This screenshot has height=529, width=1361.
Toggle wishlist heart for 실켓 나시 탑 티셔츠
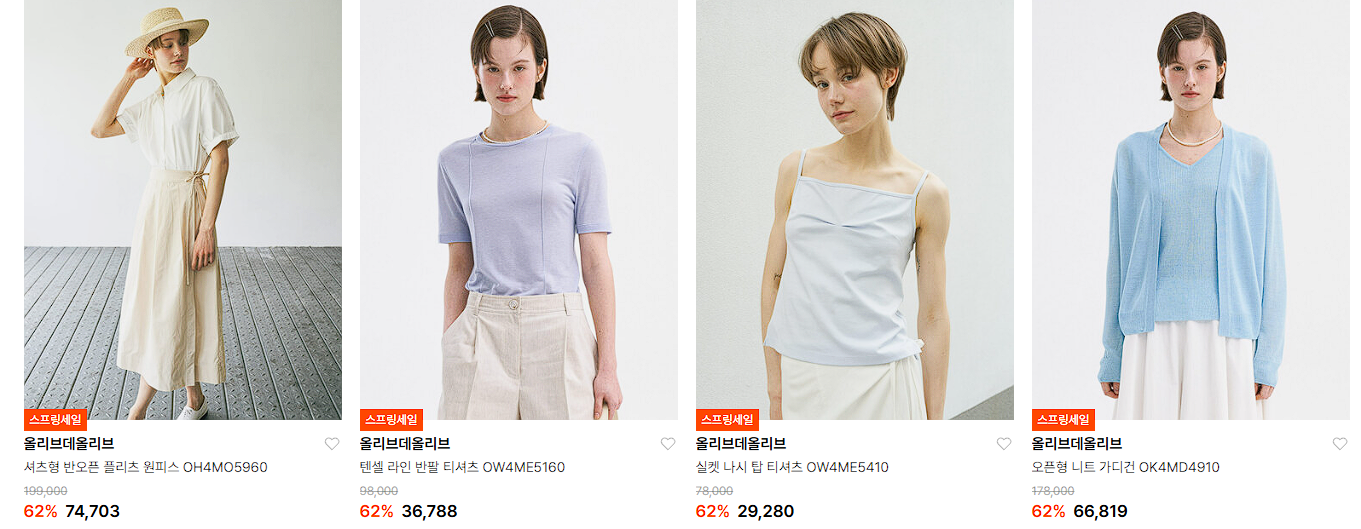click(1004, 444)
